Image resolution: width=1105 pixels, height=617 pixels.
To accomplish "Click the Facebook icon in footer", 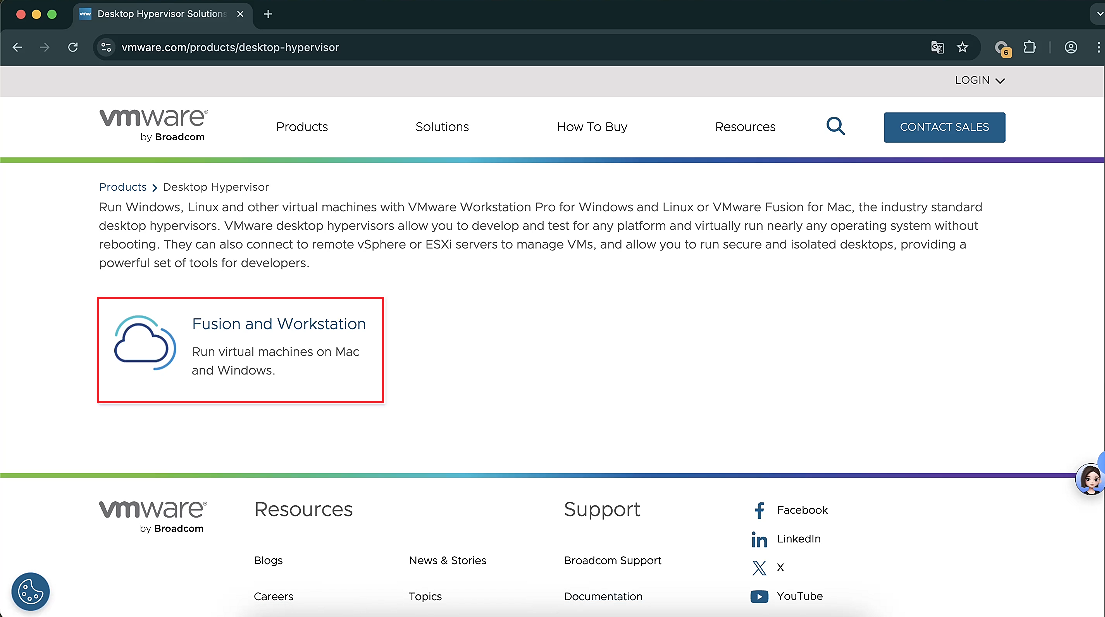I will tap(759, 510).
